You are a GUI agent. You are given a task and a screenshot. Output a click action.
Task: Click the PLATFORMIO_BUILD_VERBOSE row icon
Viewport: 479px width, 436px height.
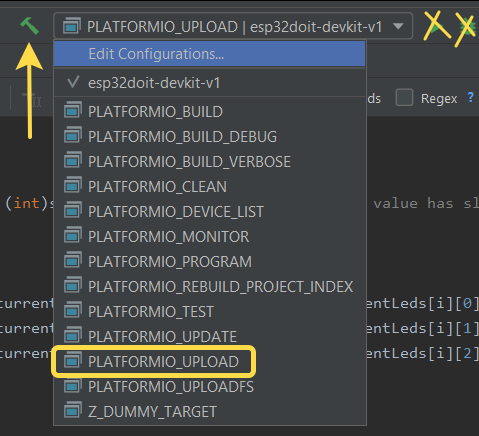(x=73, y=160)
